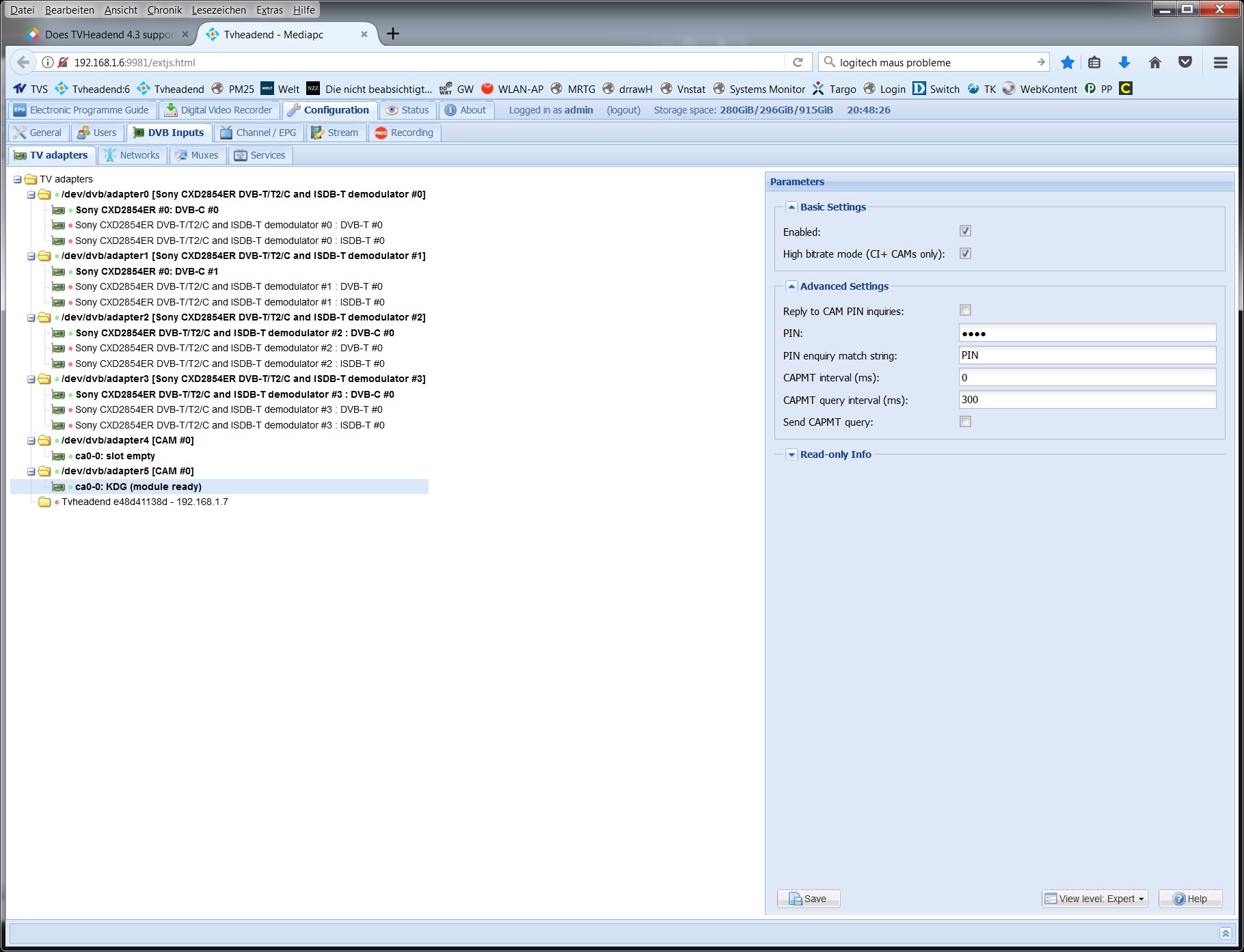1244x952 pixels.
Task: Click the Save button
Action: (x=808, y=899)
